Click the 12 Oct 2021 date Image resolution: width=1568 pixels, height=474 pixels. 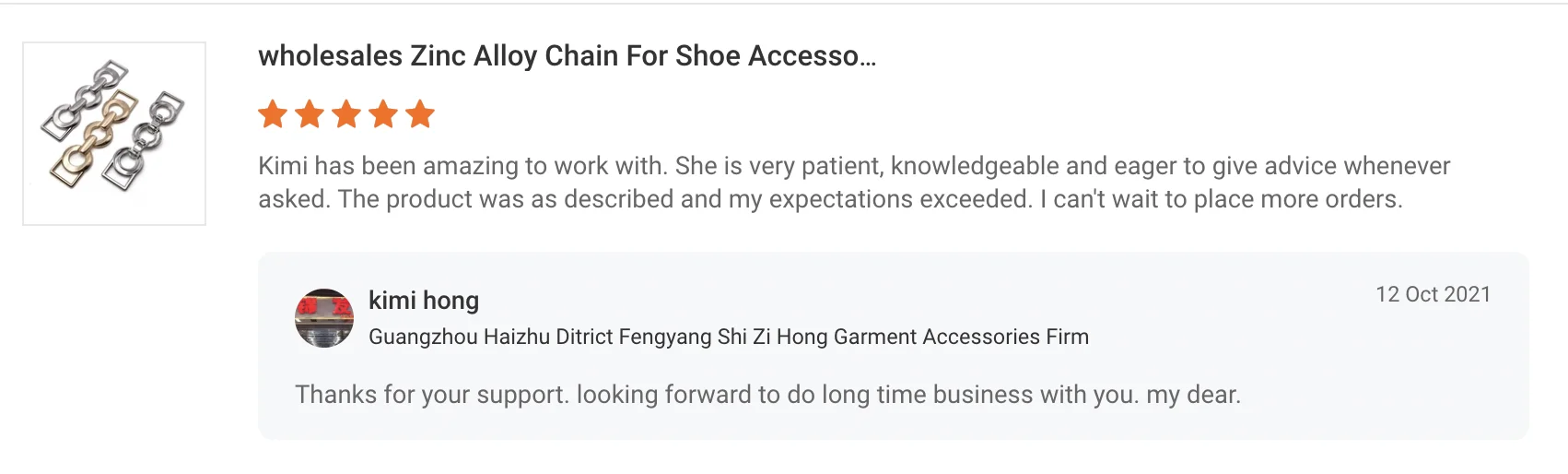click(1433, 294)
